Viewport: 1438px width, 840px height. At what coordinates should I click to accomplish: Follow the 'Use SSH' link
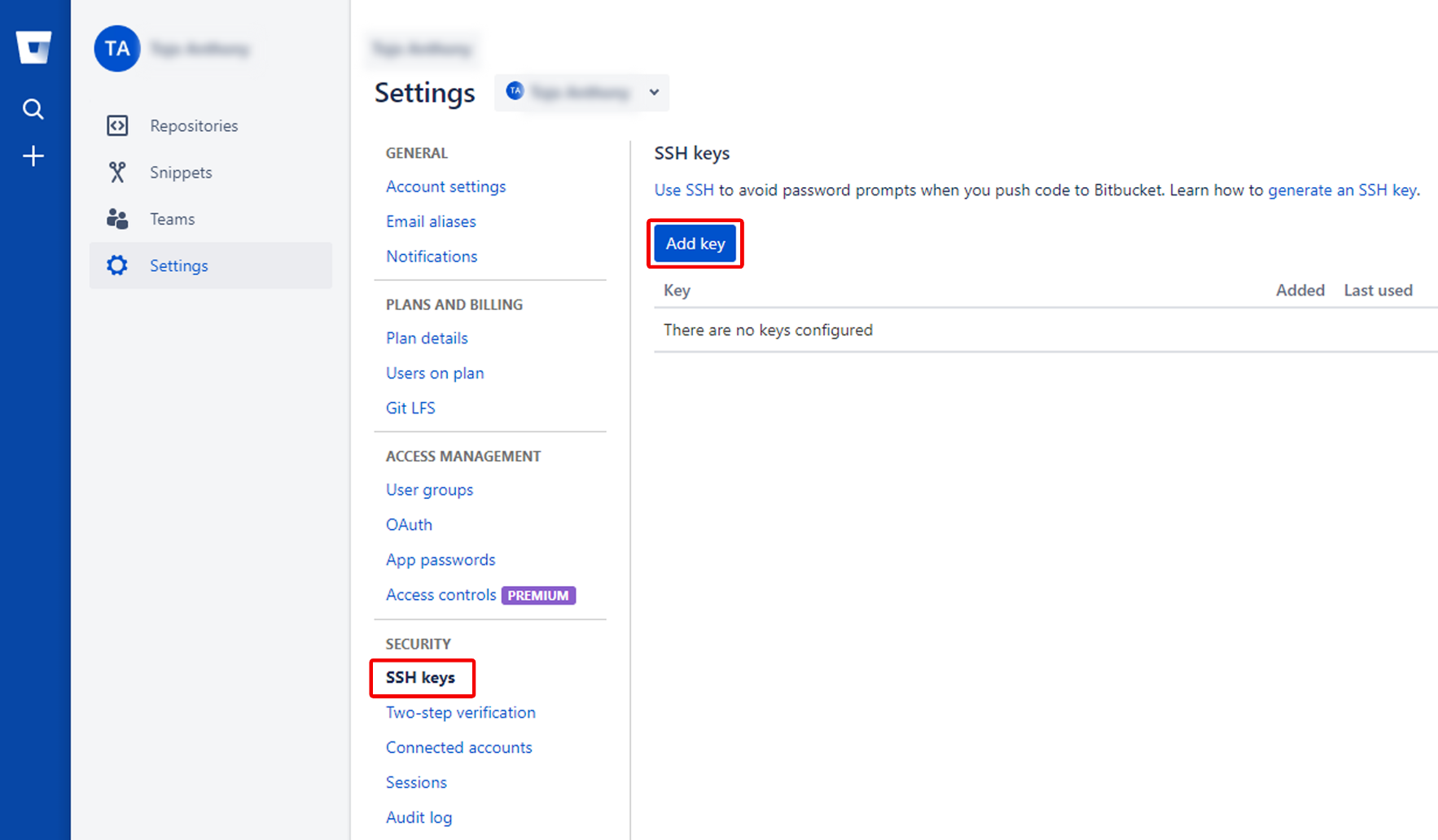point(684,190)
